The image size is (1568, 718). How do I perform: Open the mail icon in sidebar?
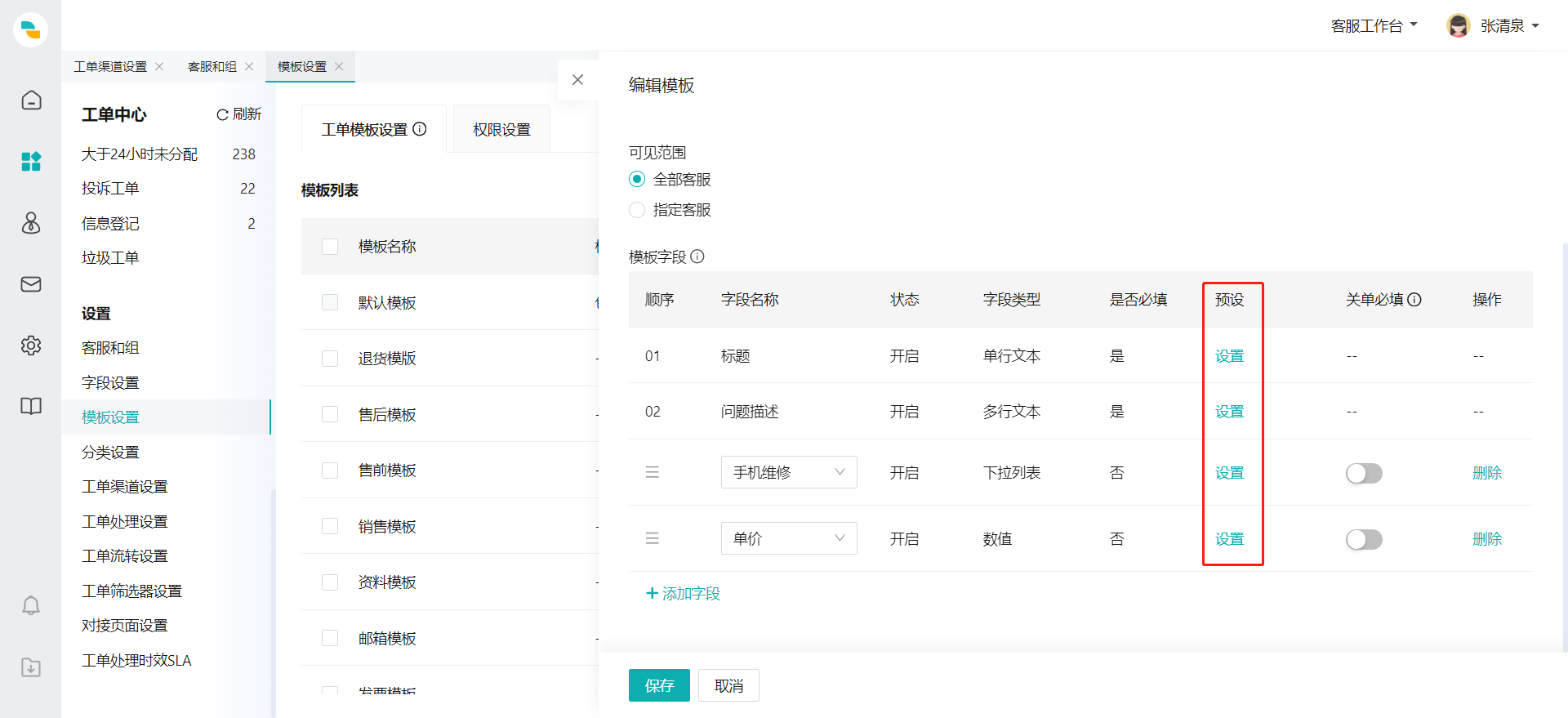tap(31, 283)
